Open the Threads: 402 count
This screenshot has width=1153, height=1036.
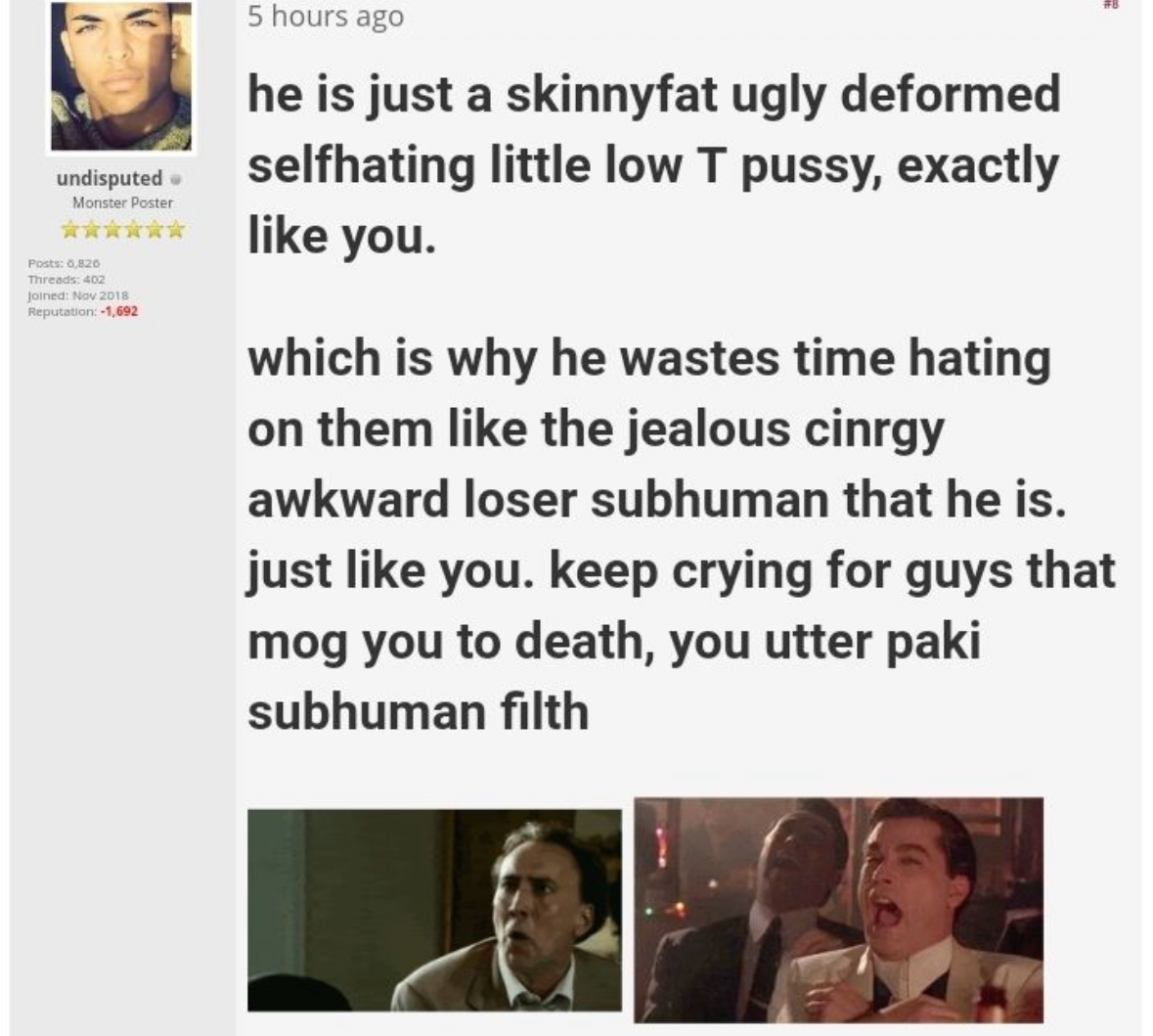tap(67, 279)
